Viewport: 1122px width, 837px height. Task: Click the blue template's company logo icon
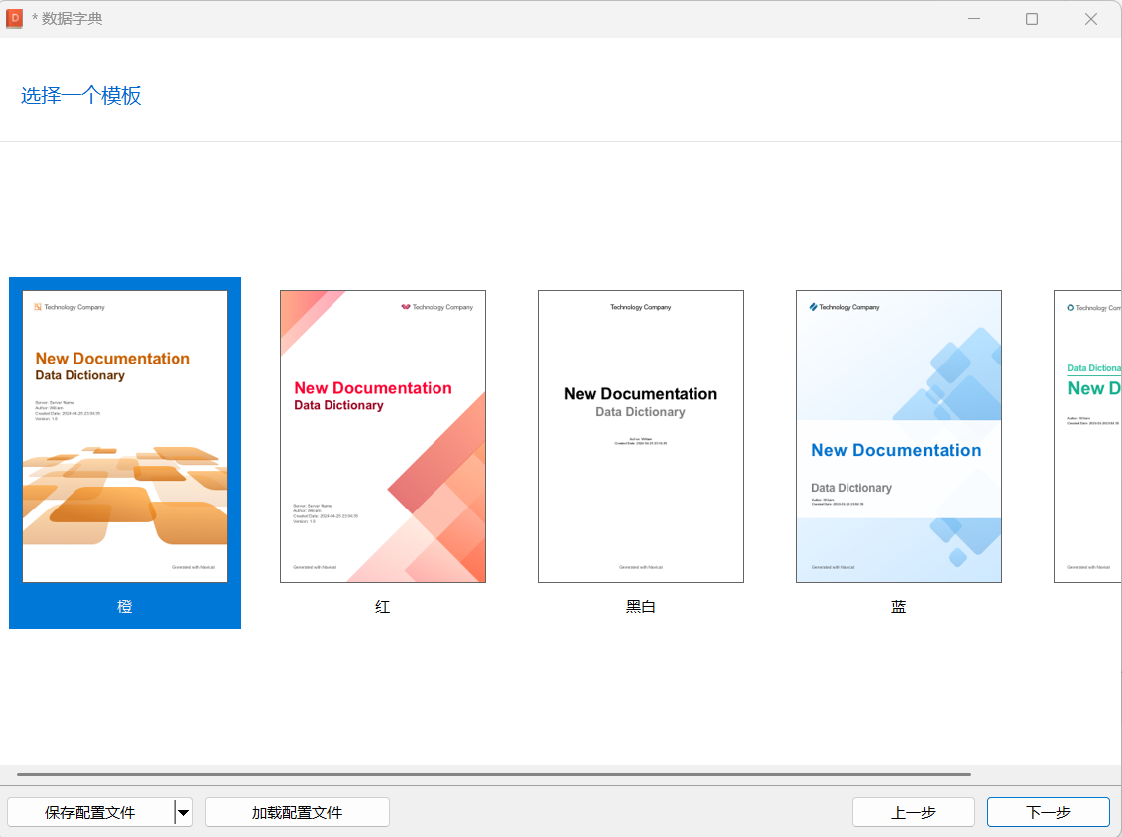[x=814, y=307]
